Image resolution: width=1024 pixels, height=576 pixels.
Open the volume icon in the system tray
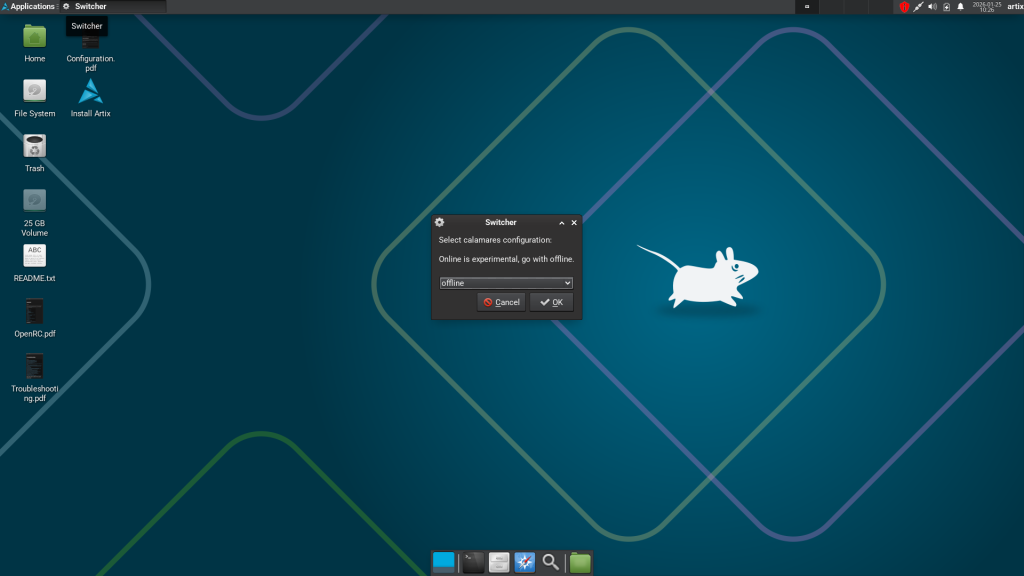[932, 7]
